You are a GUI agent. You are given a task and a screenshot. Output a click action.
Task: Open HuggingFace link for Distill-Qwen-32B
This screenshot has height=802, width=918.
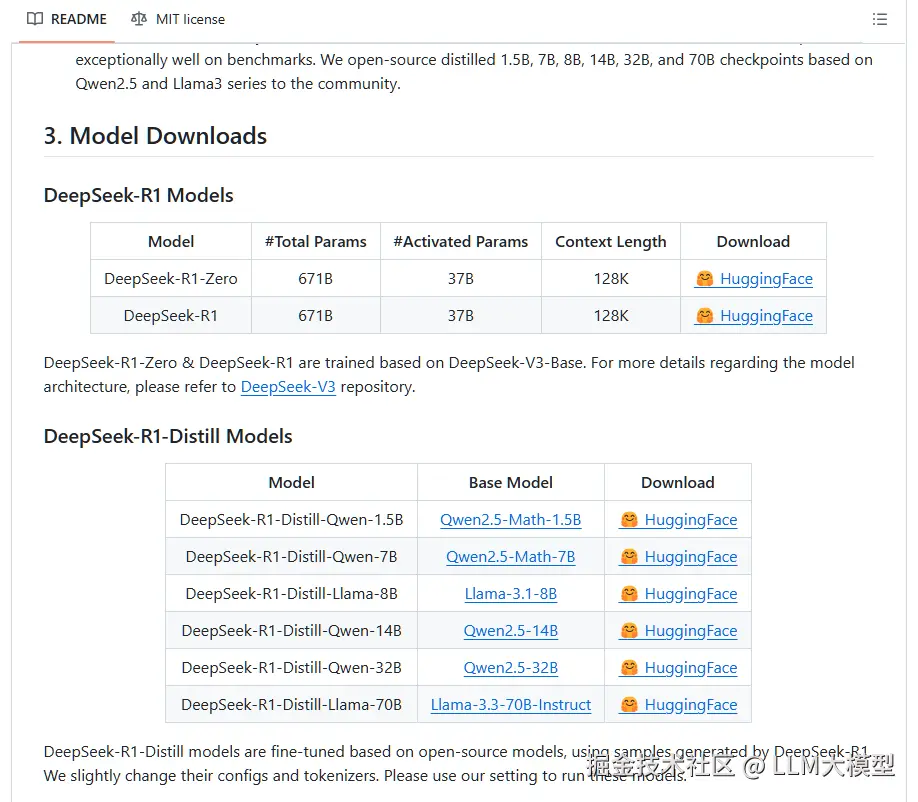pos(678,667)
